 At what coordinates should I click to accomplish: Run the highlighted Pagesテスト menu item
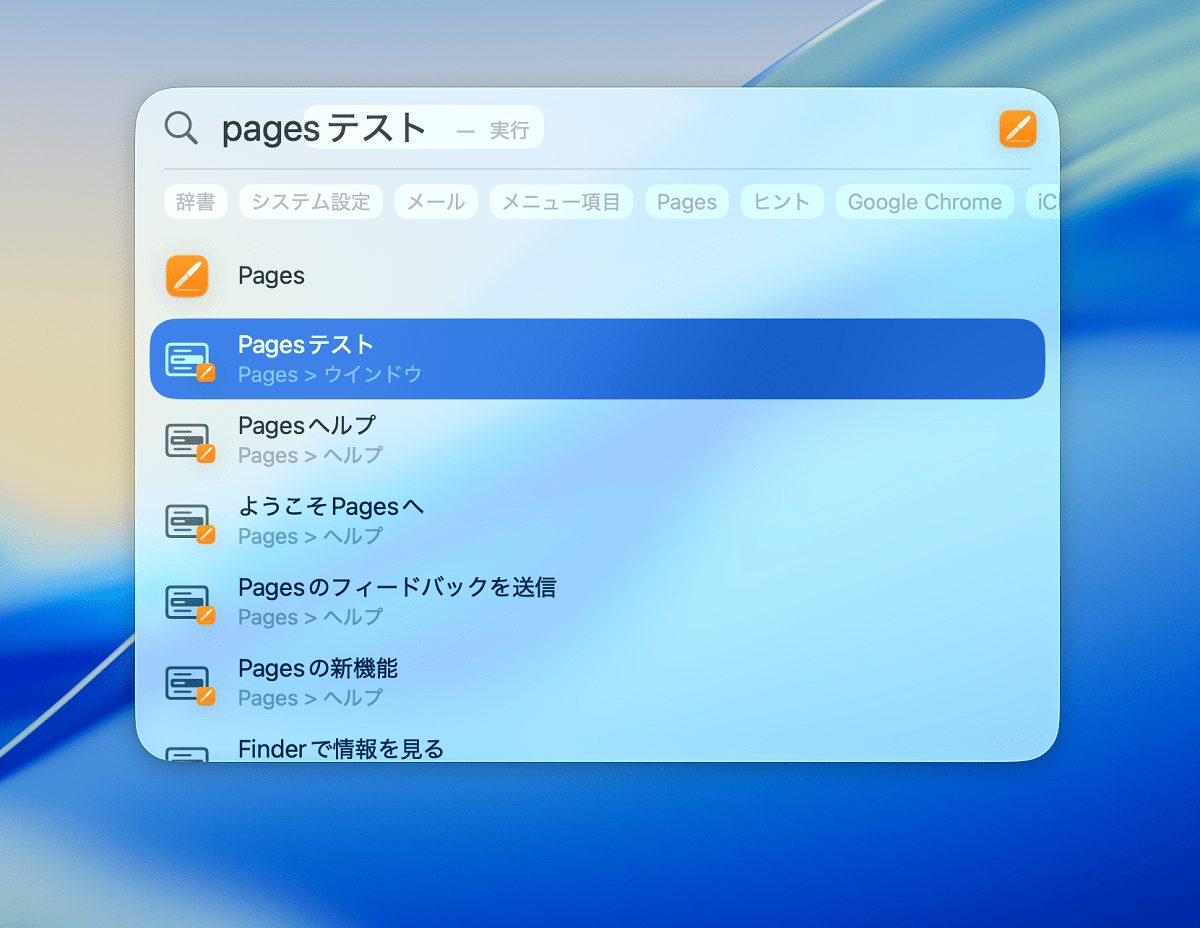click(597, 359)
